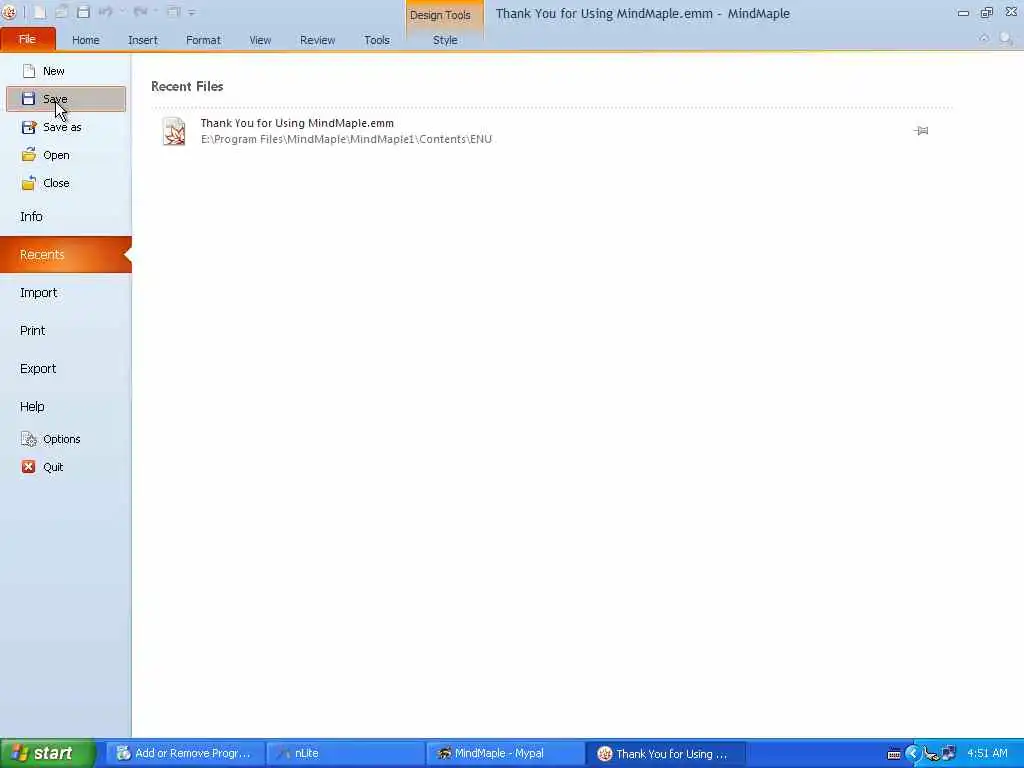
Task: Click Save disk icon in quick access toolbar
Action: (83, 12)
